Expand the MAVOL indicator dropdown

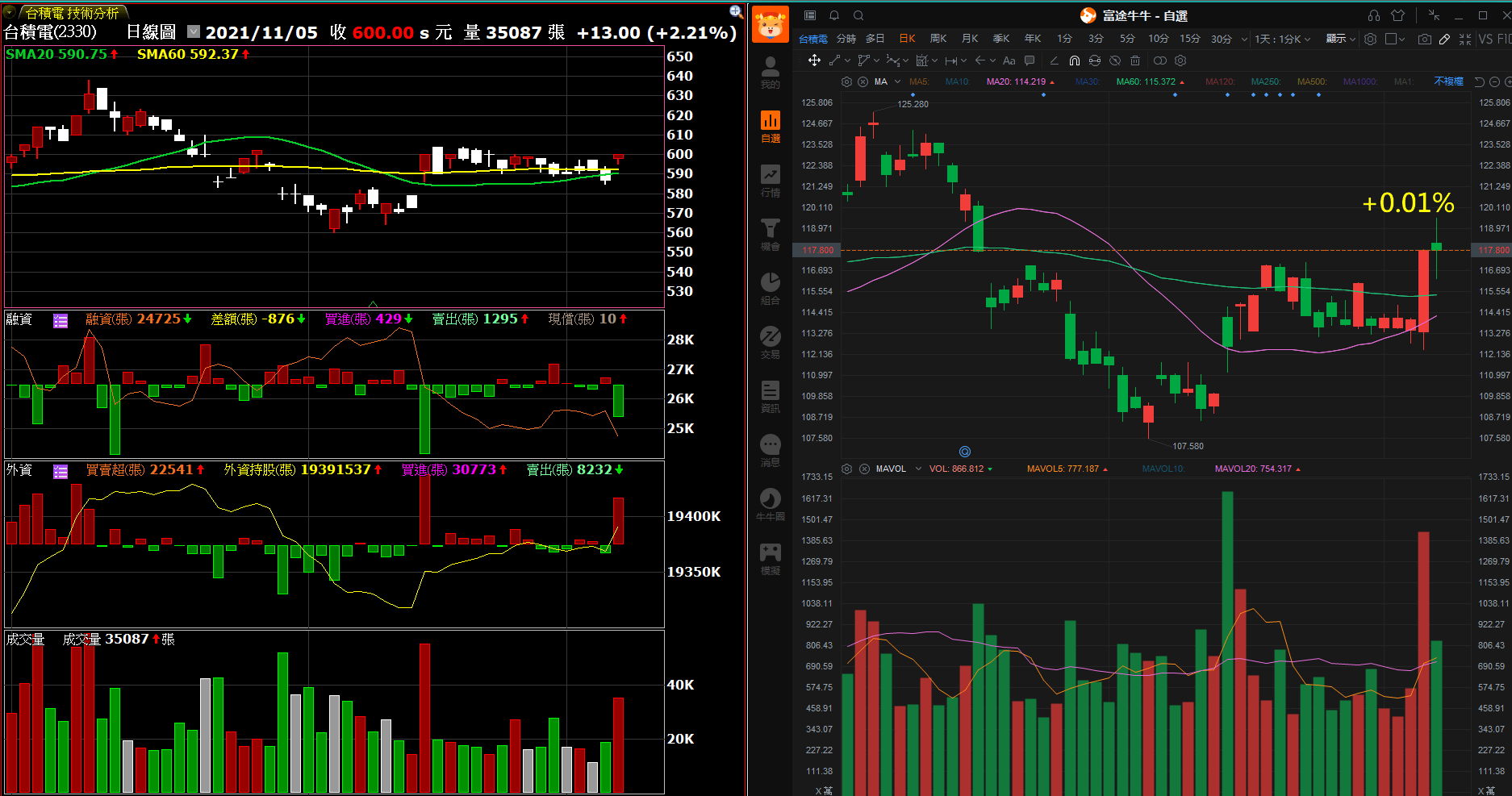tap(918, 469)
